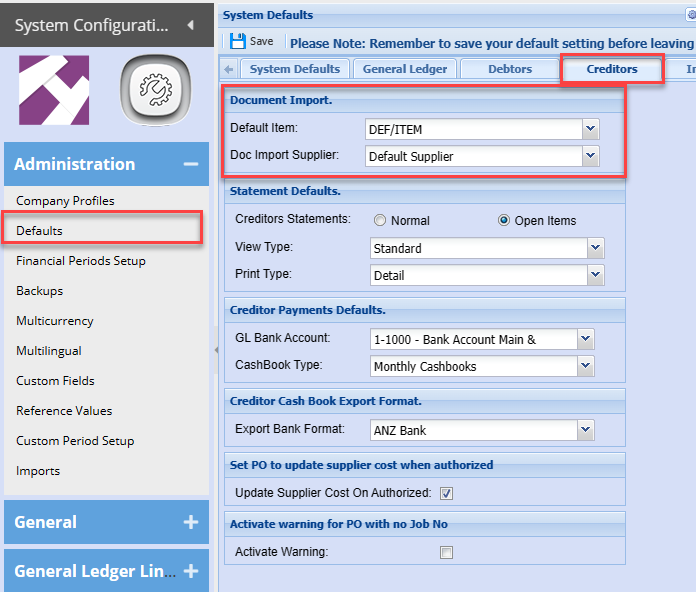Open Financial Periods Setup link
The height and width of the screenshot is (592, 696).
click(81, 260)
